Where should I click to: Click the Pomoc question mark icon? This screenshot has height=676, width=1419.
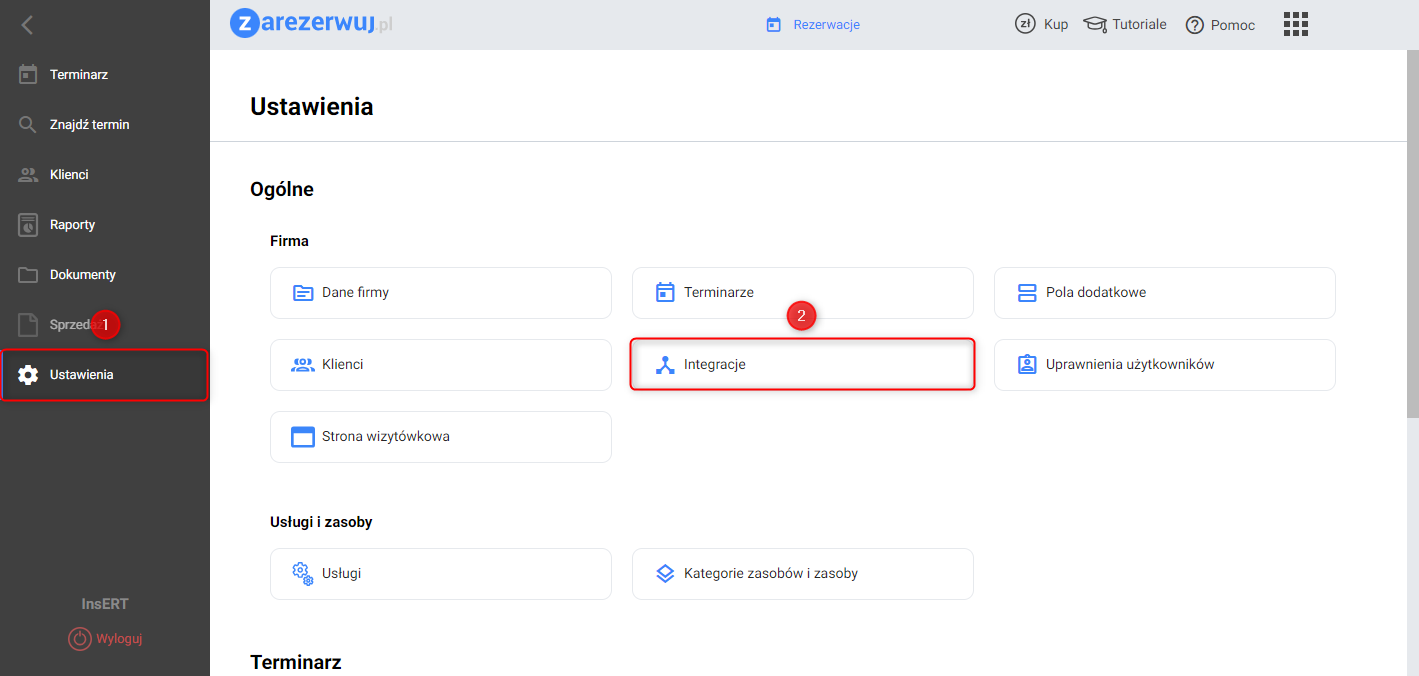1194,25
